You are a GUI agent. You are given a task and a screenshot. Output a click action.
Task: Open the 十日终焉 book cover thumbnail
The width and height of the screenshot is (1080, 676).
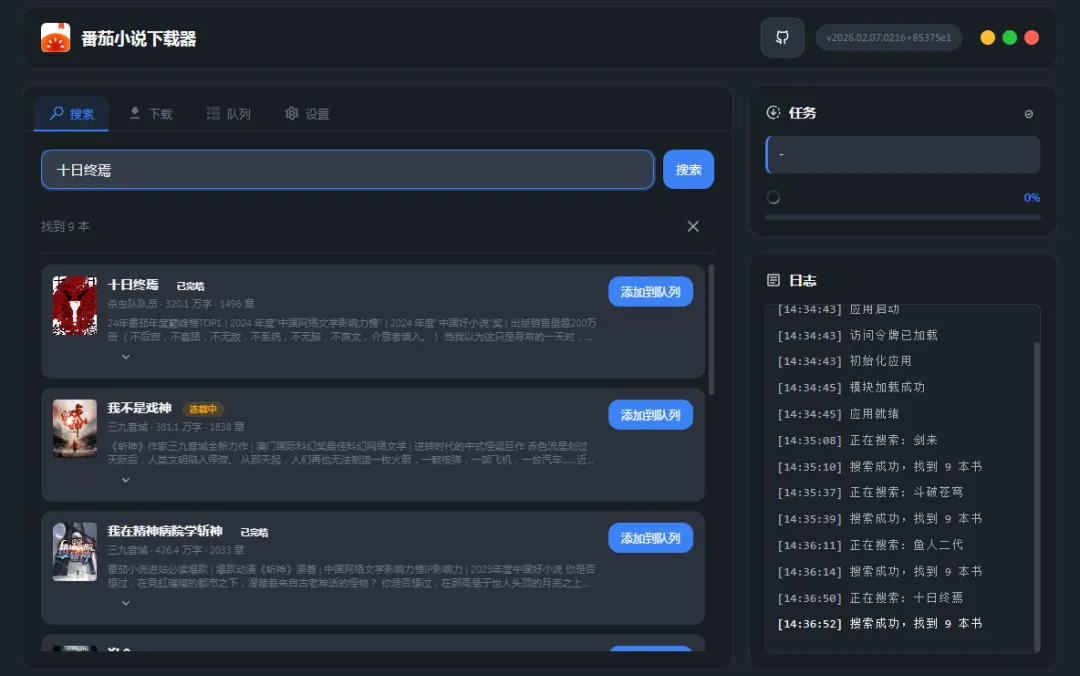(x=74, y=305)
